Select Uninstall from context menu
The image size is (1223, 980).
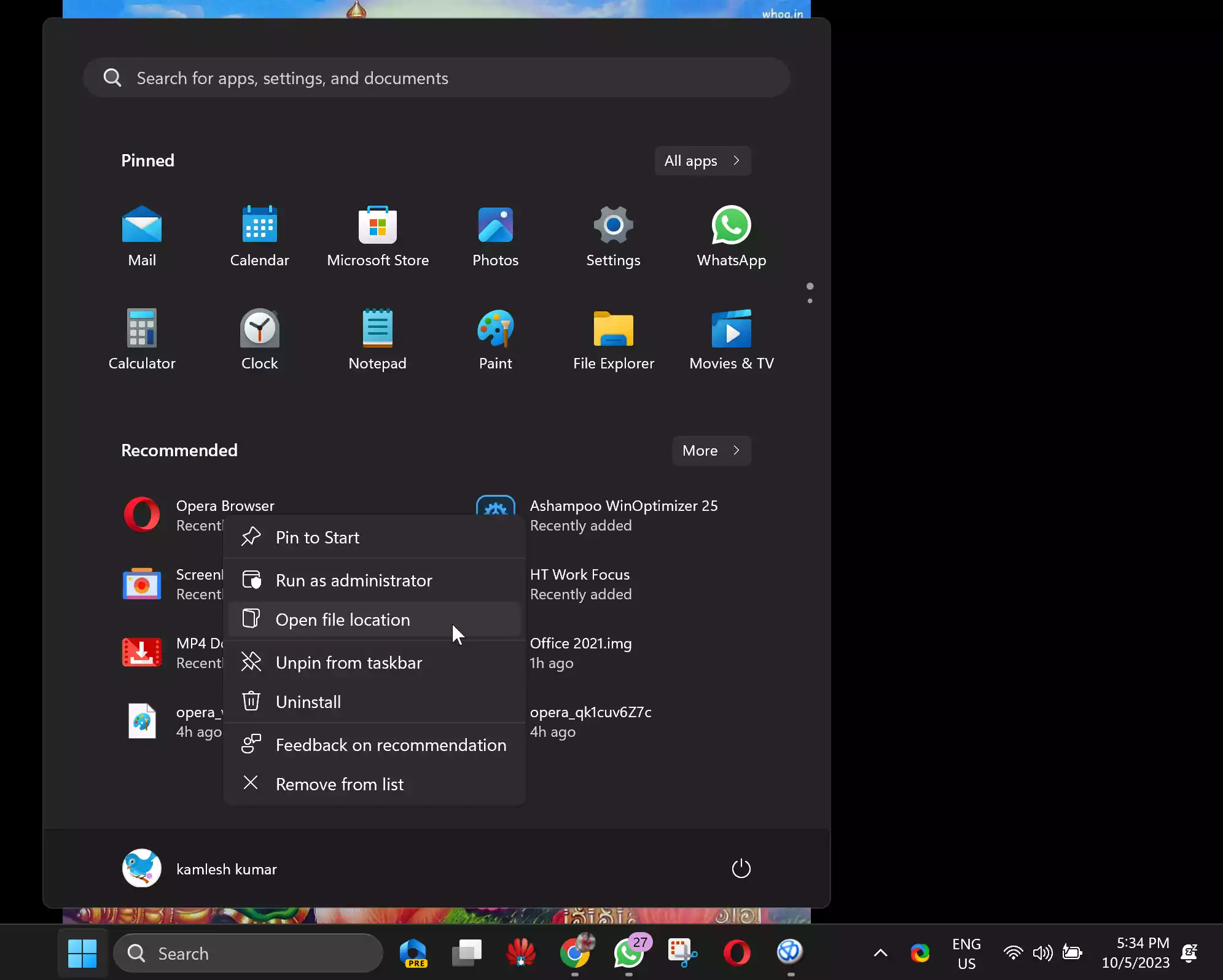308,702
